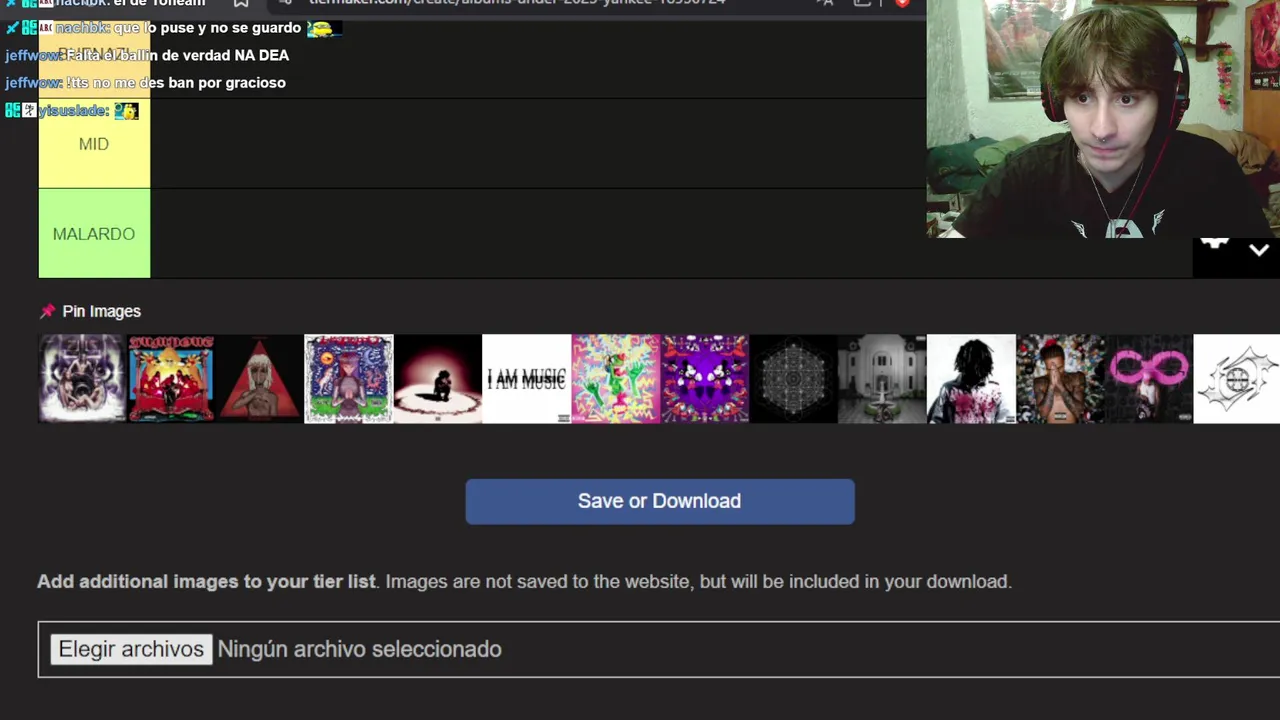Select the white cover with silver emblem
This screenshot has height=720, width=1280.
click(1238, 379)
